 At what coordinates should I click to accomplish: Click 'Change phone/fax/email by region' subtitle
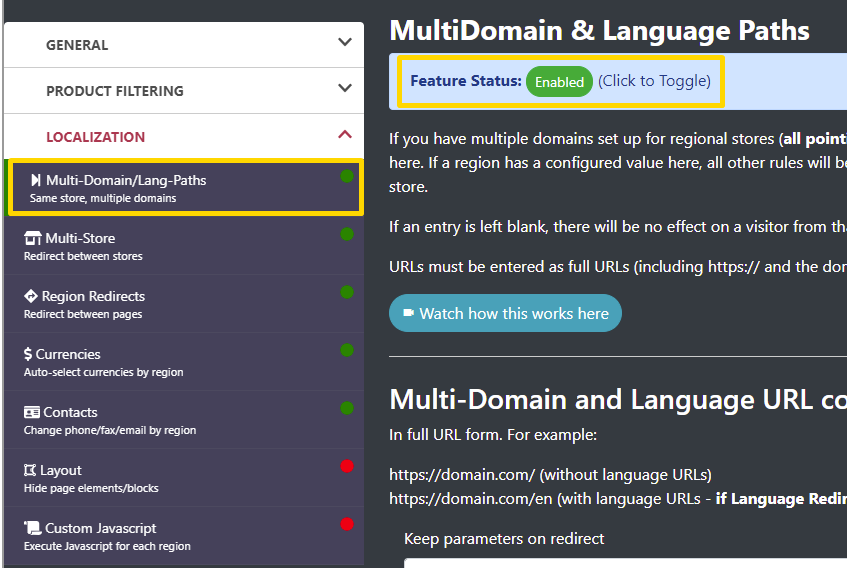point(110,430)
